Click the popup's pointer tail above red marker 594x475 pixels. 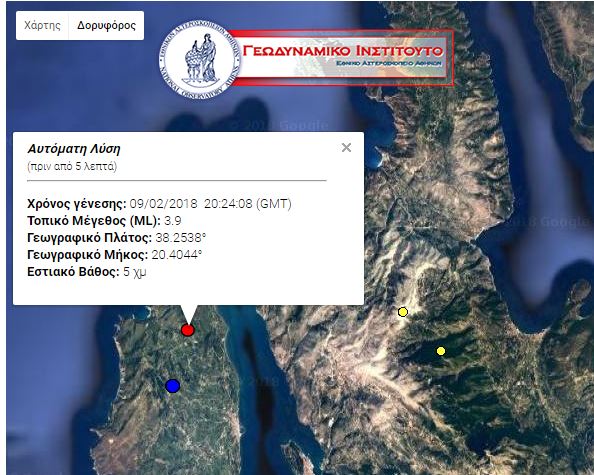point(188,314)
